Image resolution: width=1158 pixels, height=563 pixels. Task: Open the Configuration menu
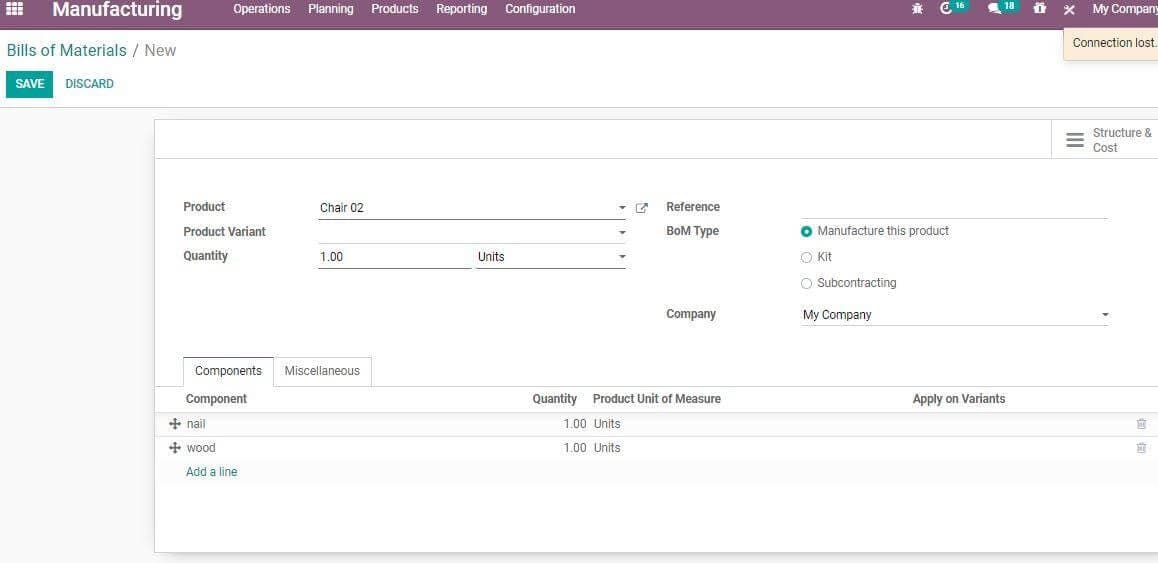tap(540, 9)
